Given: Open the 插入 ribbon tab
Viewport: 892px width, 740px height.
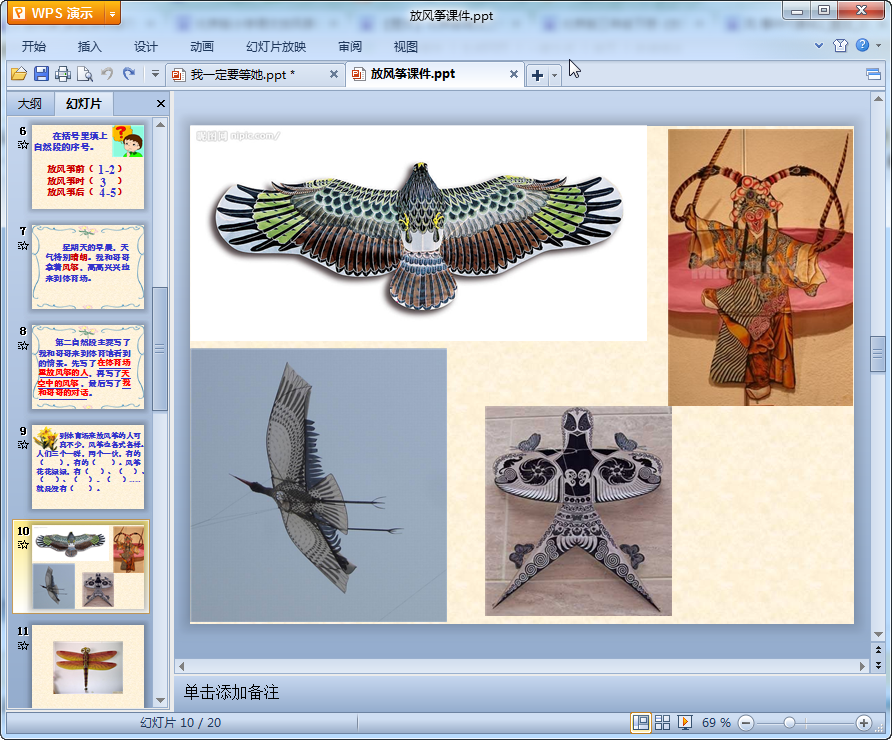Looking at the screenshot, I should (89, 47).
